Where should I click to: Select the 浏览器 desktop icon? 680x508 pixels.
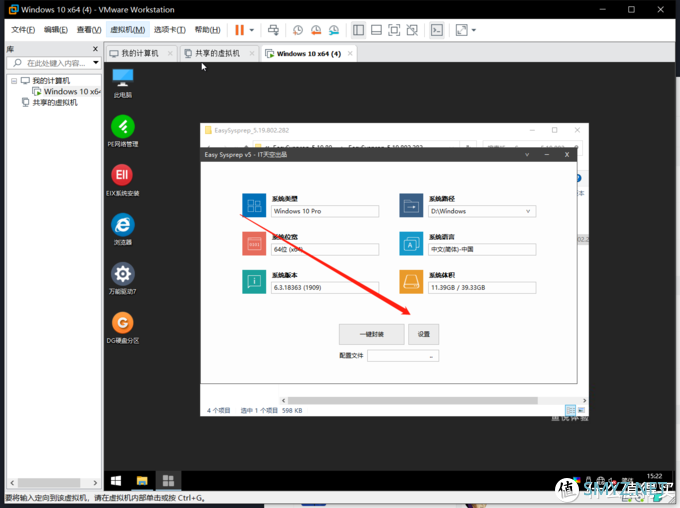click(123, 229)
